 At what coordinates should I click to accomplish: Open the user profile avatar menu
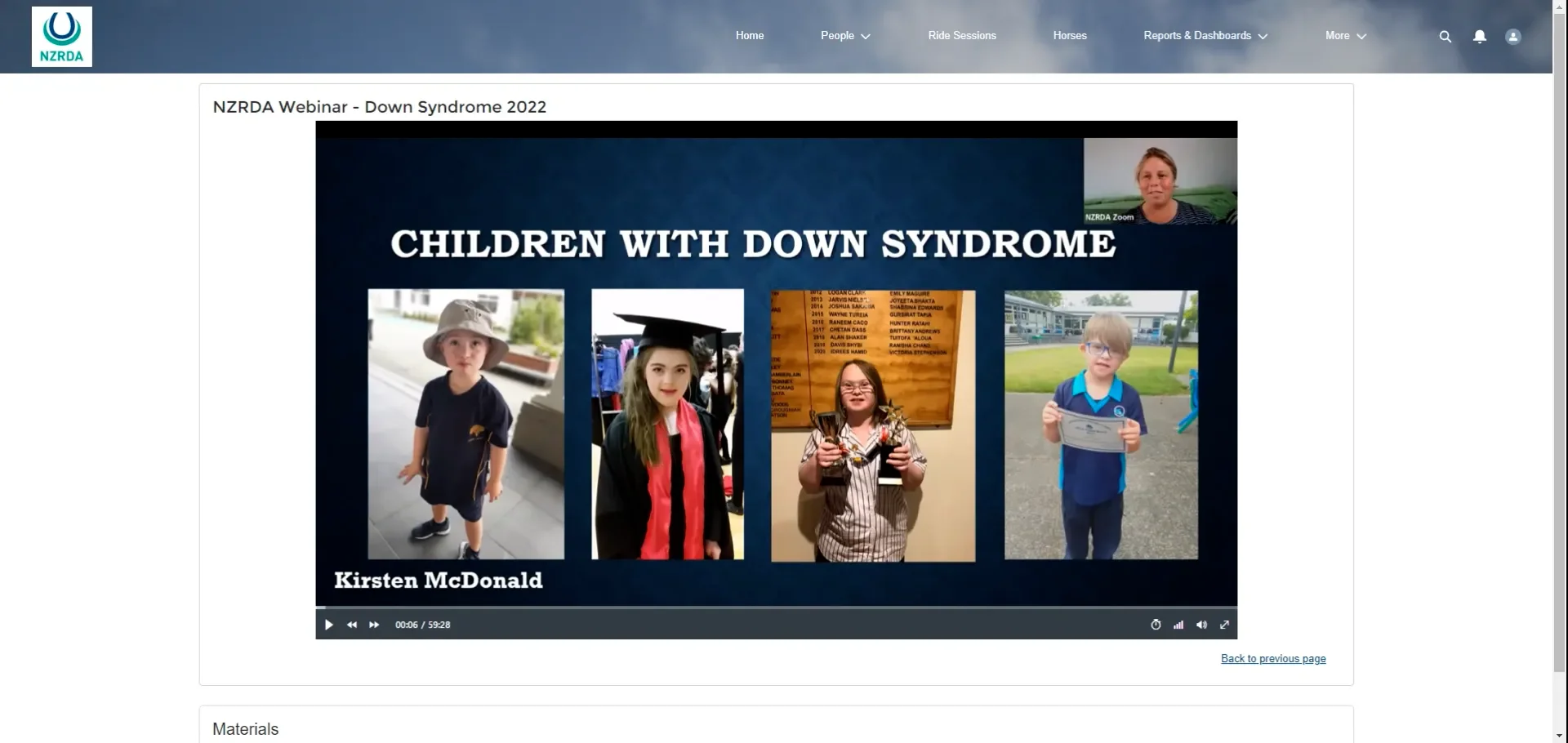[1513, 36]
